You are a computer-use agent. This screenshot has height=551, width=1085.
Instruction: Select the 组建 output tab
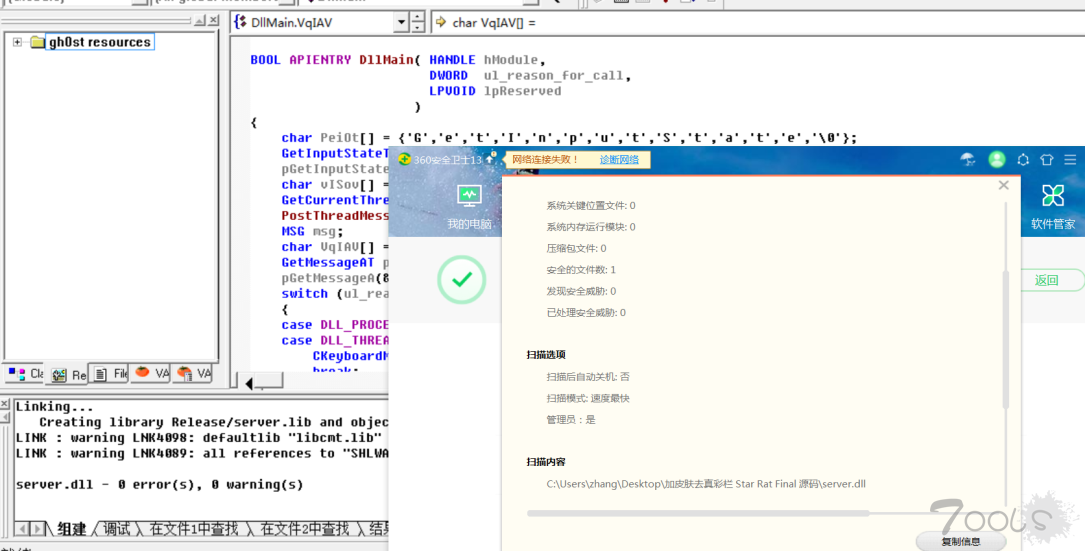[71, 530]
